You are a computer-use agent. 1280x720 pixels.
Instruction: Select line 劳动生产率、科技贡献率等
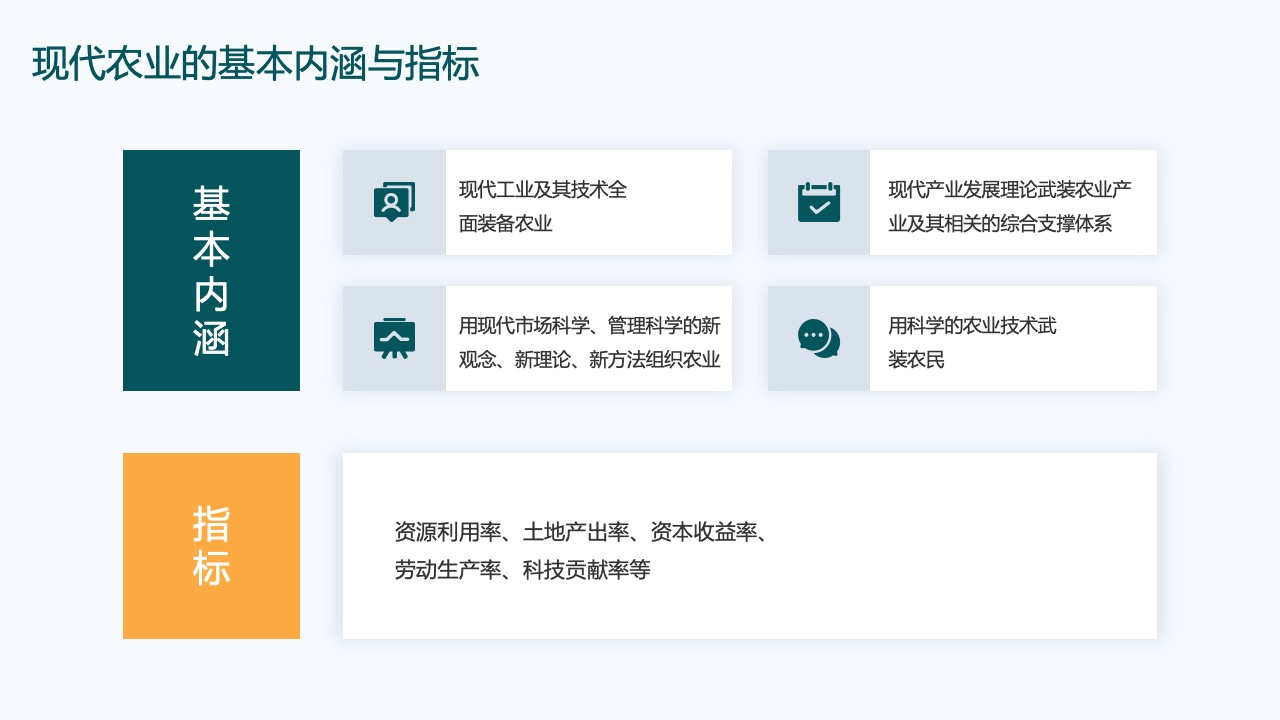click(x=523, y=570)
